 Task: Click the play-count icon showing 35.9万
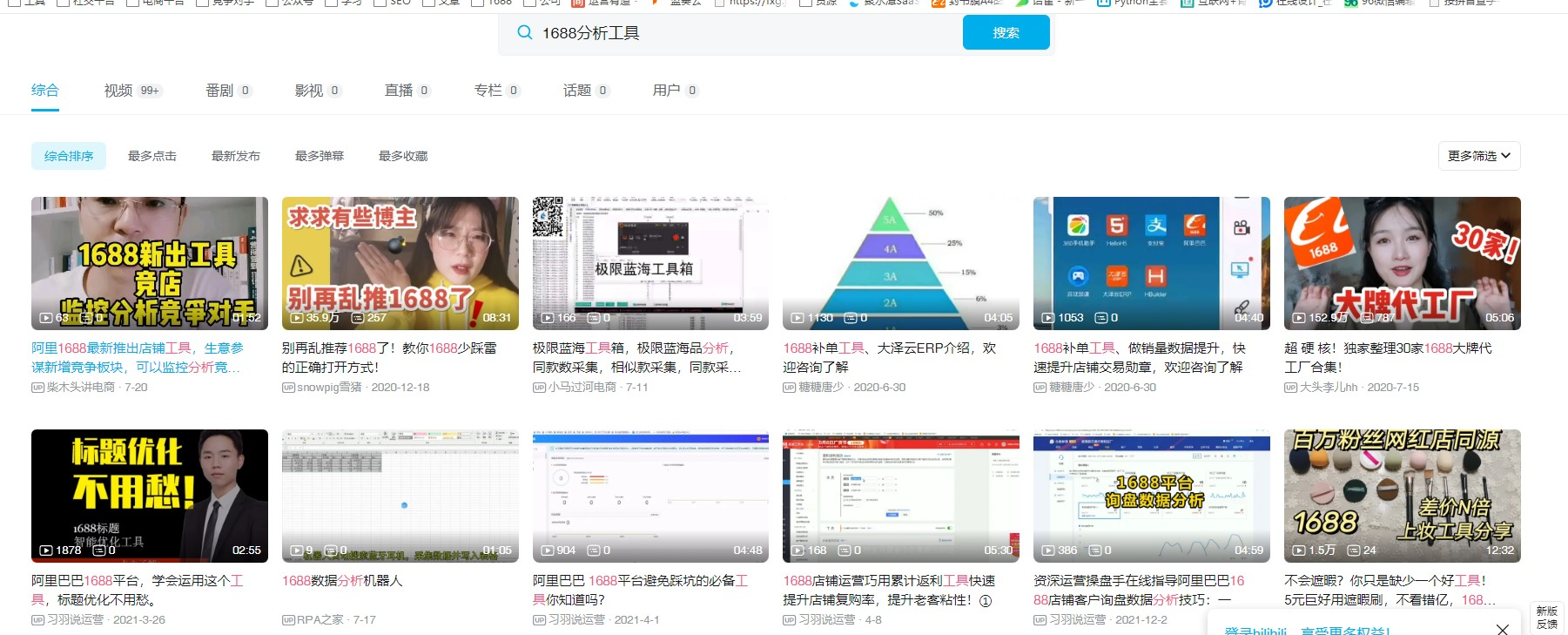(x=297, y=318)
